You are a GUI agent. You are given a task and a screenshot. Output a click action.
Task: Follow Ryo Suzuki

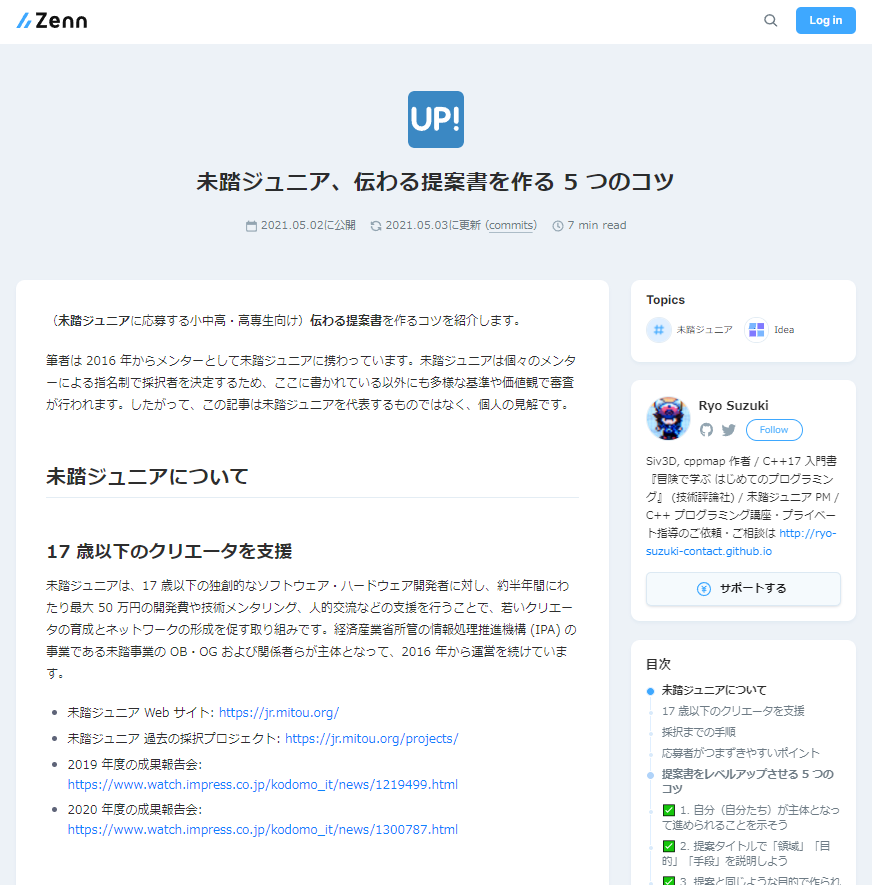pyautogui.click(x=774, y=430)
